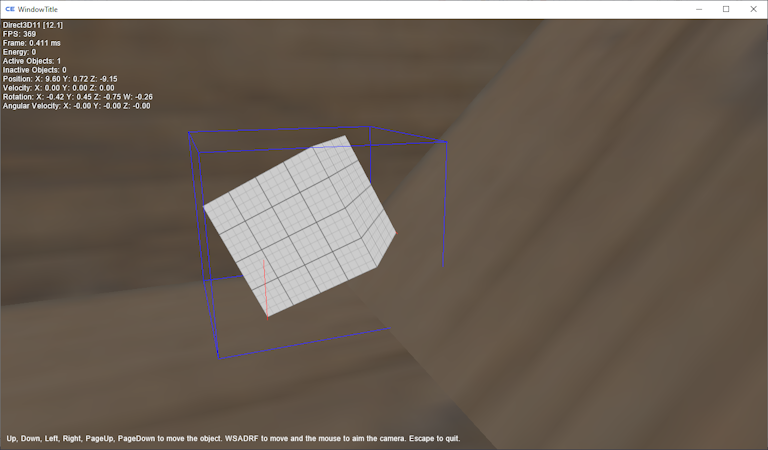Click the Active Objects count line
The width and height of the screenshot is (768, 450).
(x=32, y=61)
